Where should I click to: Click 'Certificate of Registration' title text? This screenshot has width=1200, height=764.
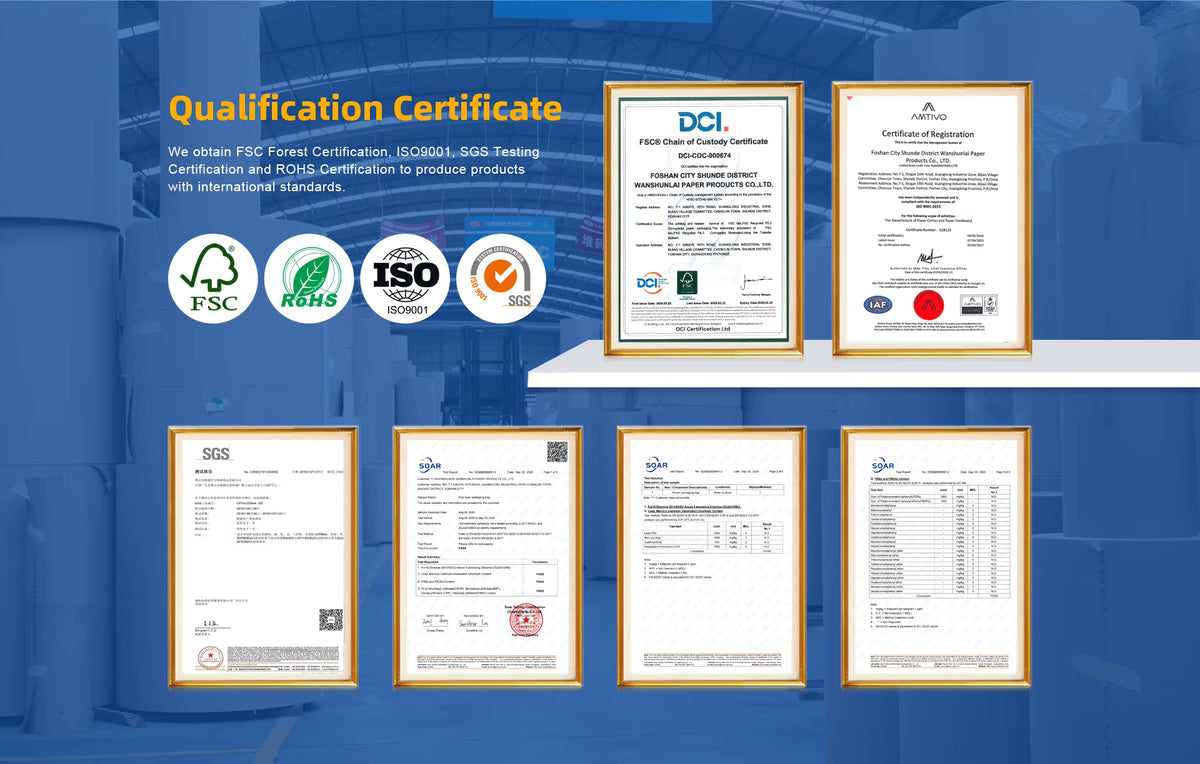928,134
